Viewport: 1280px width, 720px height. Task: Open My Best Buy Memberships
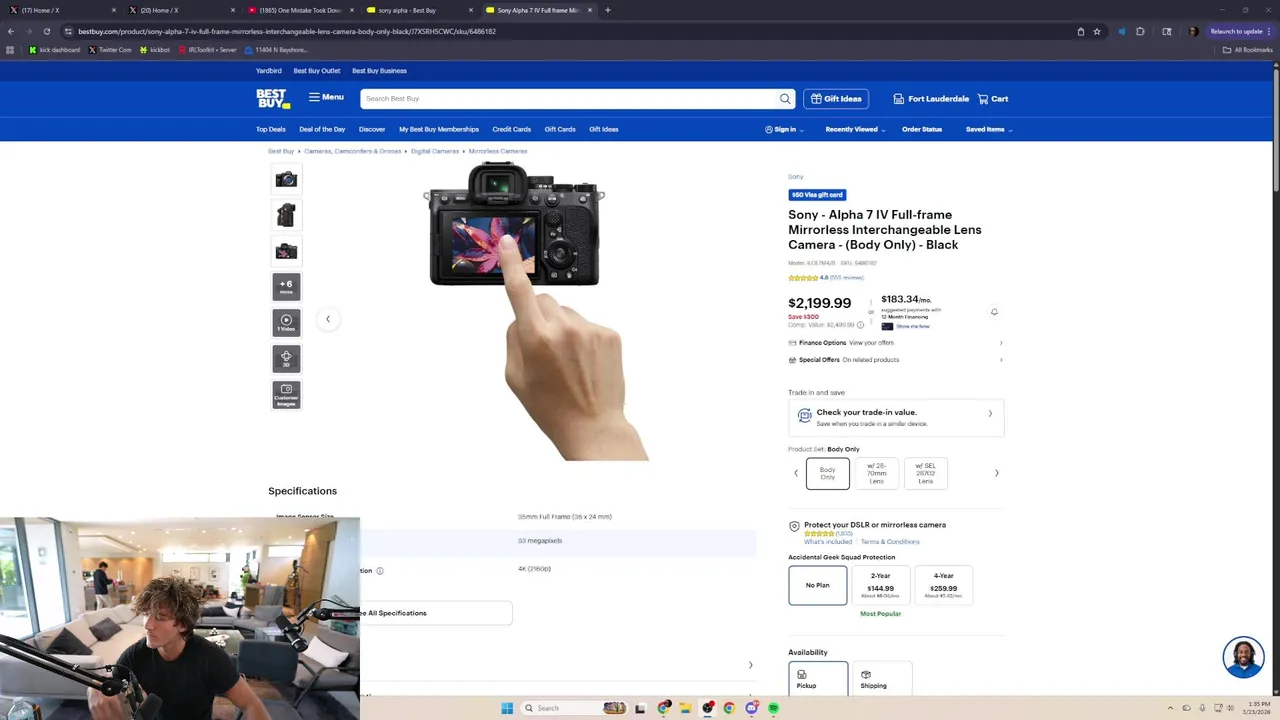439,129
